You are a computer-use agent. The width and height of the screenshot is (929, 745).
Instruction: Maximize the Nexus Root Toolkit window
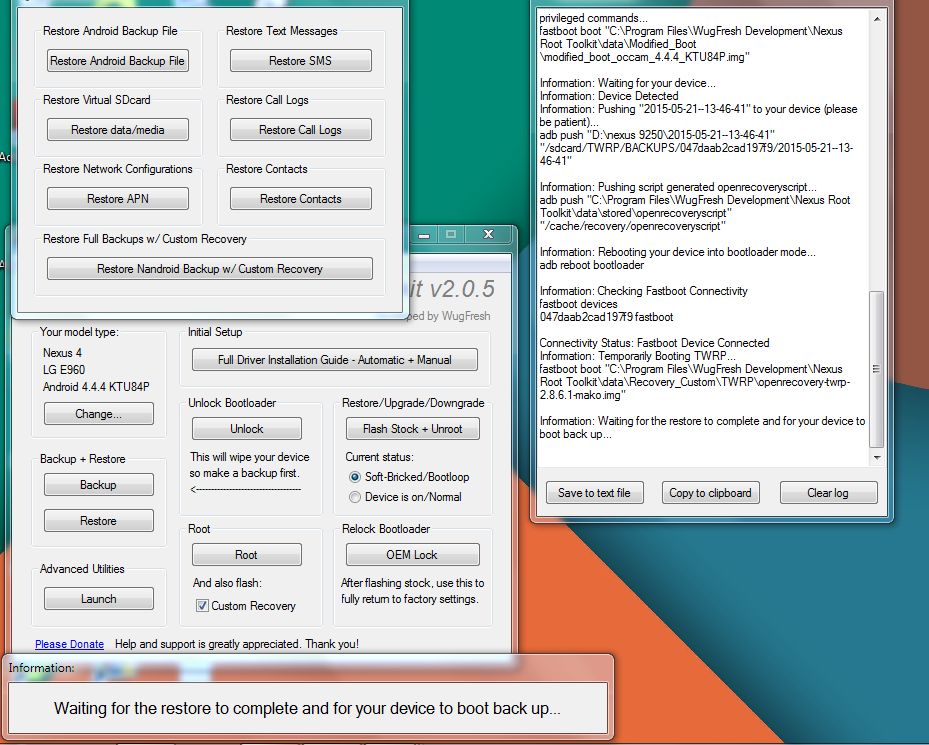[x=451, y=234]
